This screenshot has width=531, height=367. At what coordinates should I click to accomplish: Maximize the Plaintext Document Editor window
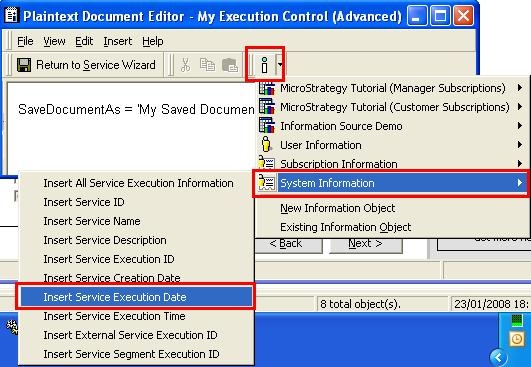(440, 16)
